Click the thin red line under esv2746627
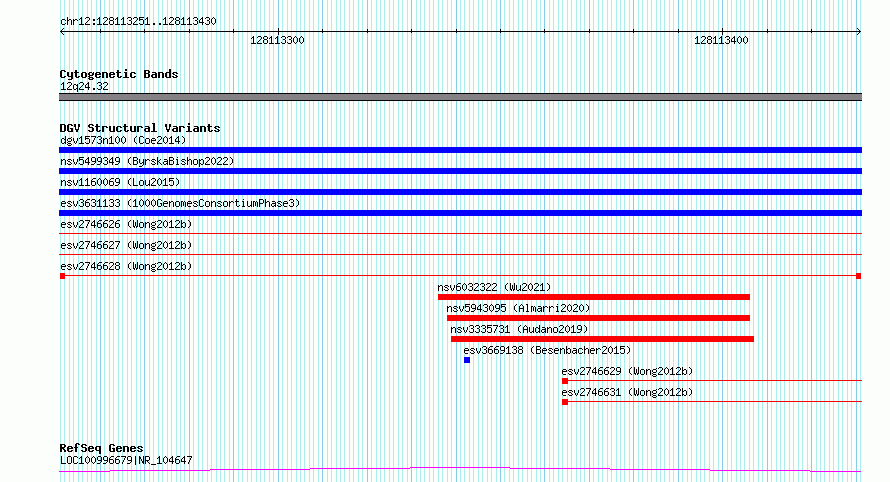The height and width of the screenshot is (482, 890). 460,254
